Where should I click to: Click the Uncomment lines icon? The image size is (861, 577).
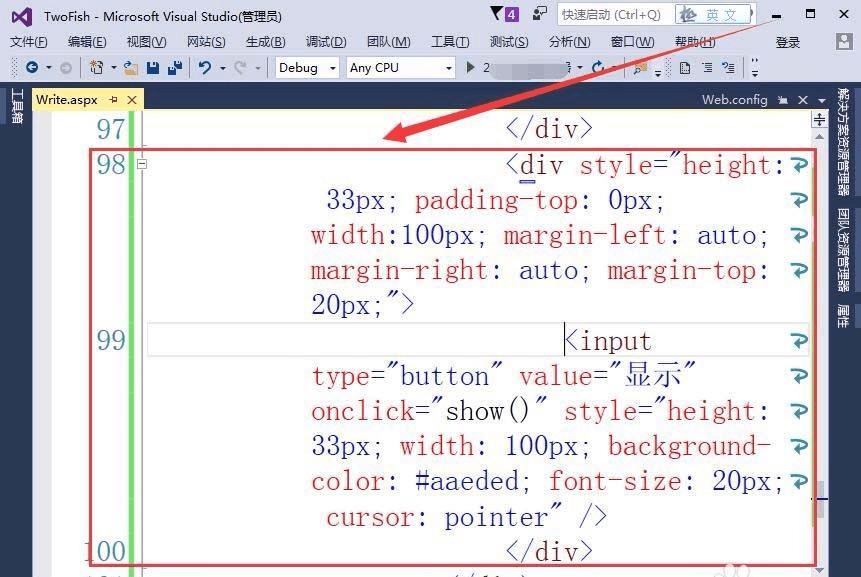click(729, 68)
